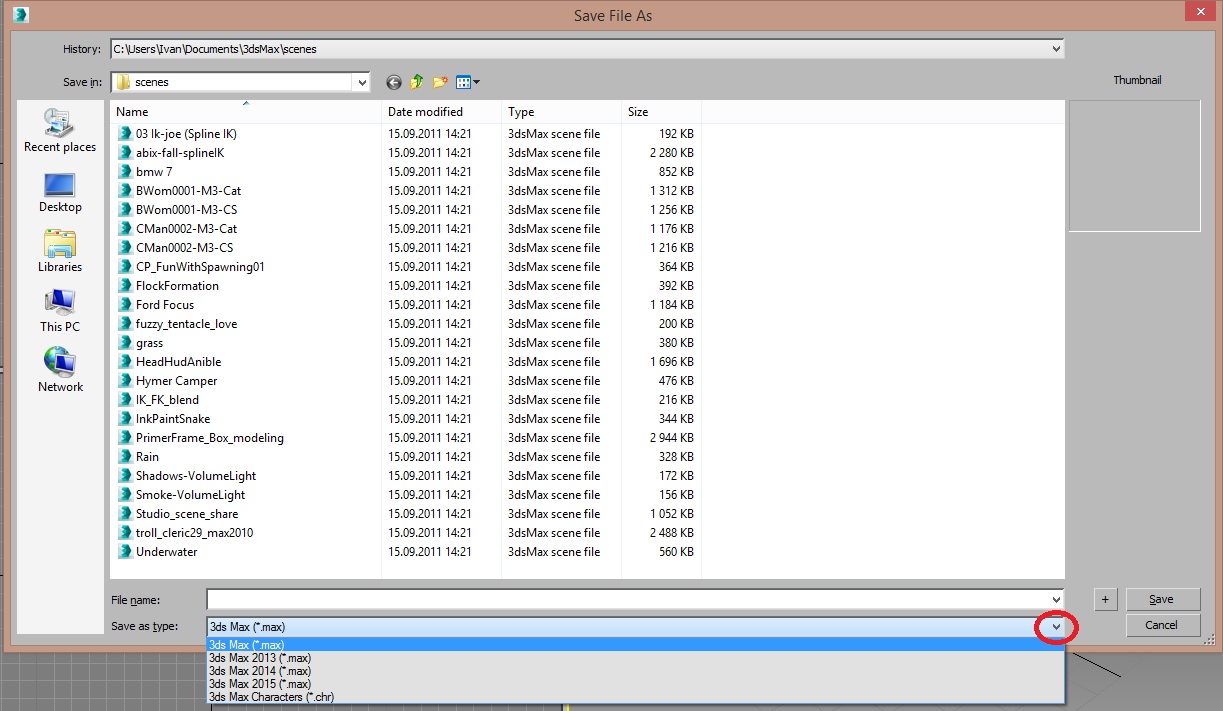Select the file icon beside IK_FK_blend
This screenshot has height=711, width=1223.
tap(125, 400)
